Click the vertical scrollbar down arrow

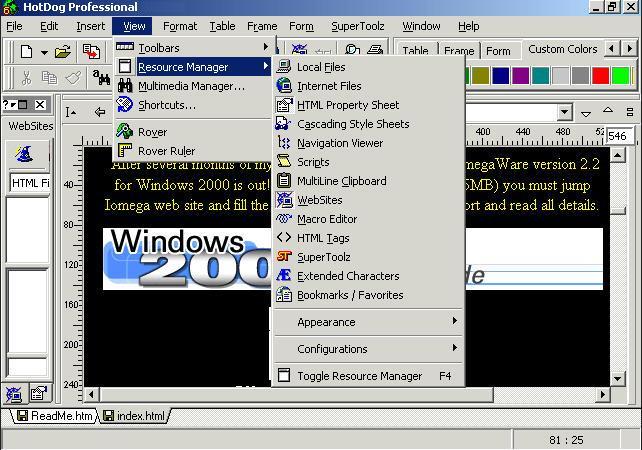(617, 378)
